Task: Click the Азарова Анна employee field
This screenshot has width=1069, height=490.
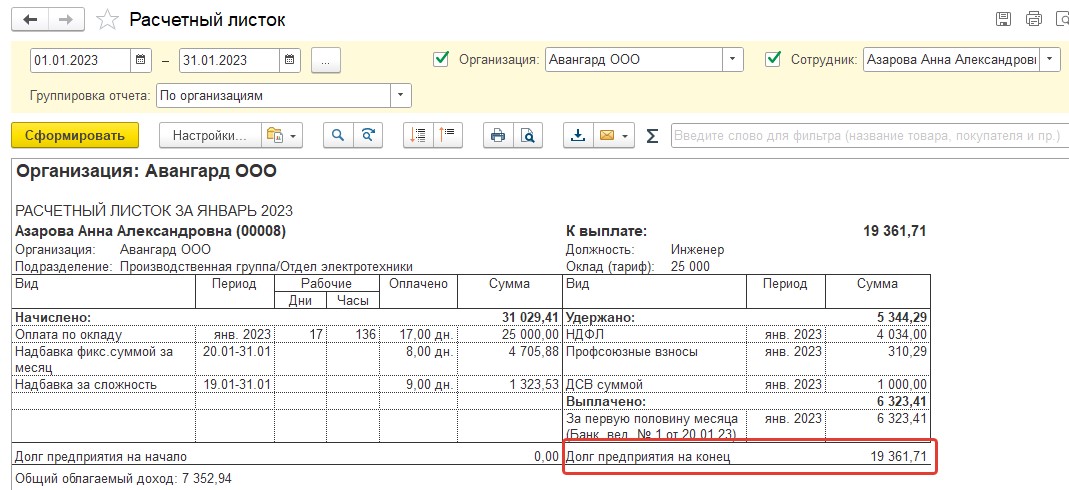Action: tap(952, 60)
